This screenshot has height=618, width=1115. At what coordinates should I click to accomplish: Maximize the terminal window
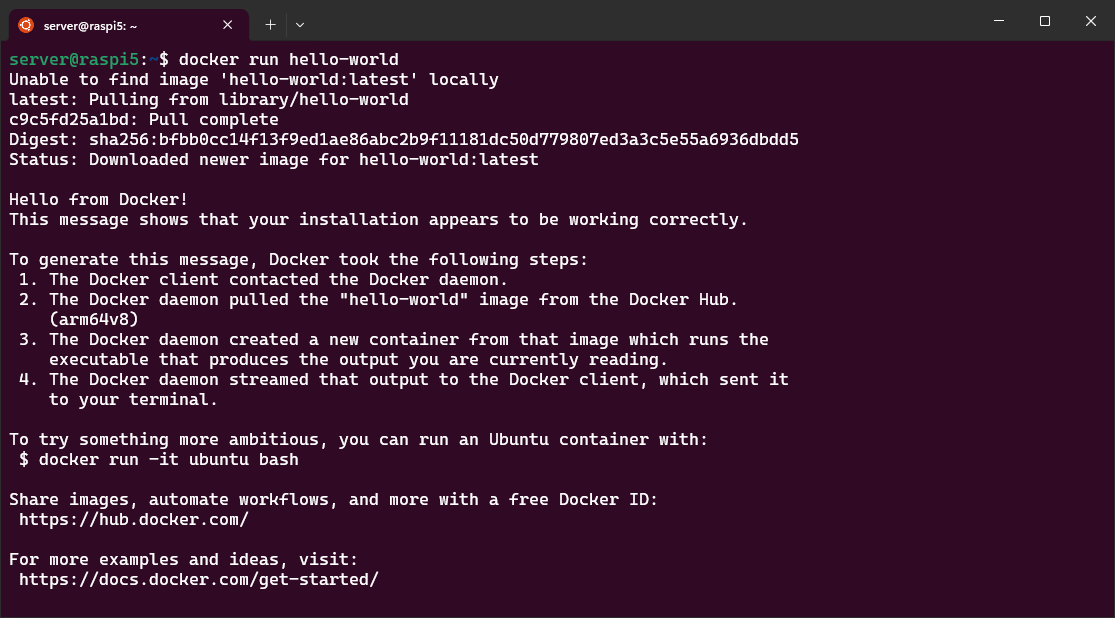click(1045, 21)
